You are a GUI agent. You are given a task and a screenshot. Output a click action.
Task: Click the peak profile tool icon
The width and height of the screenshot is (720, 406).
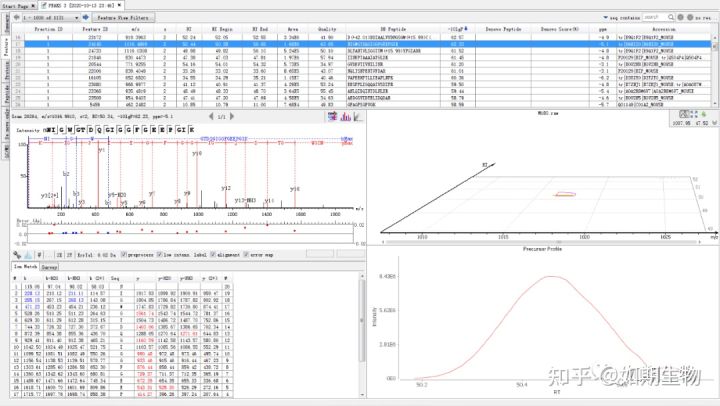point(28,254)
